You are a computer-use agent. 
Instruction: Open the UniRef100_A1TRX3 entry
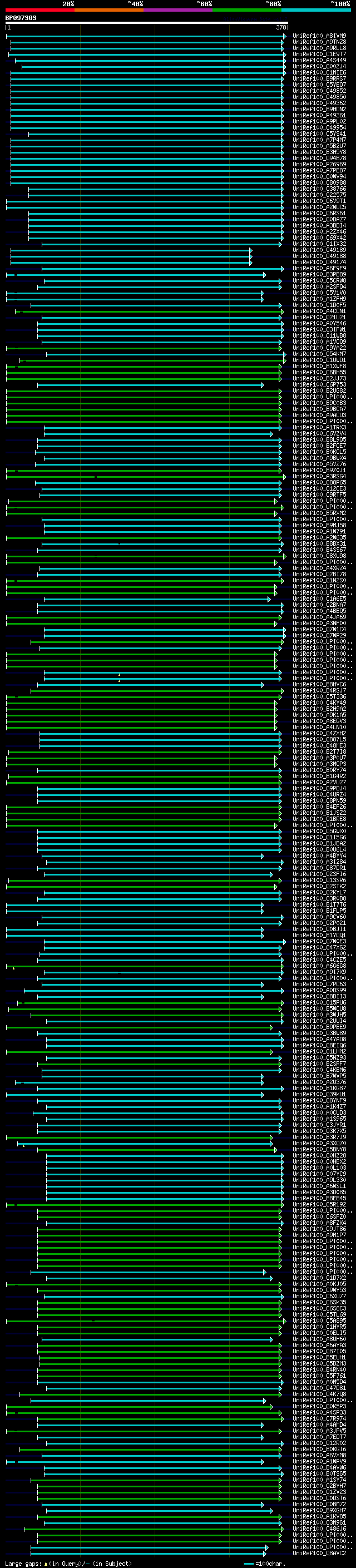tap(319, 427)
